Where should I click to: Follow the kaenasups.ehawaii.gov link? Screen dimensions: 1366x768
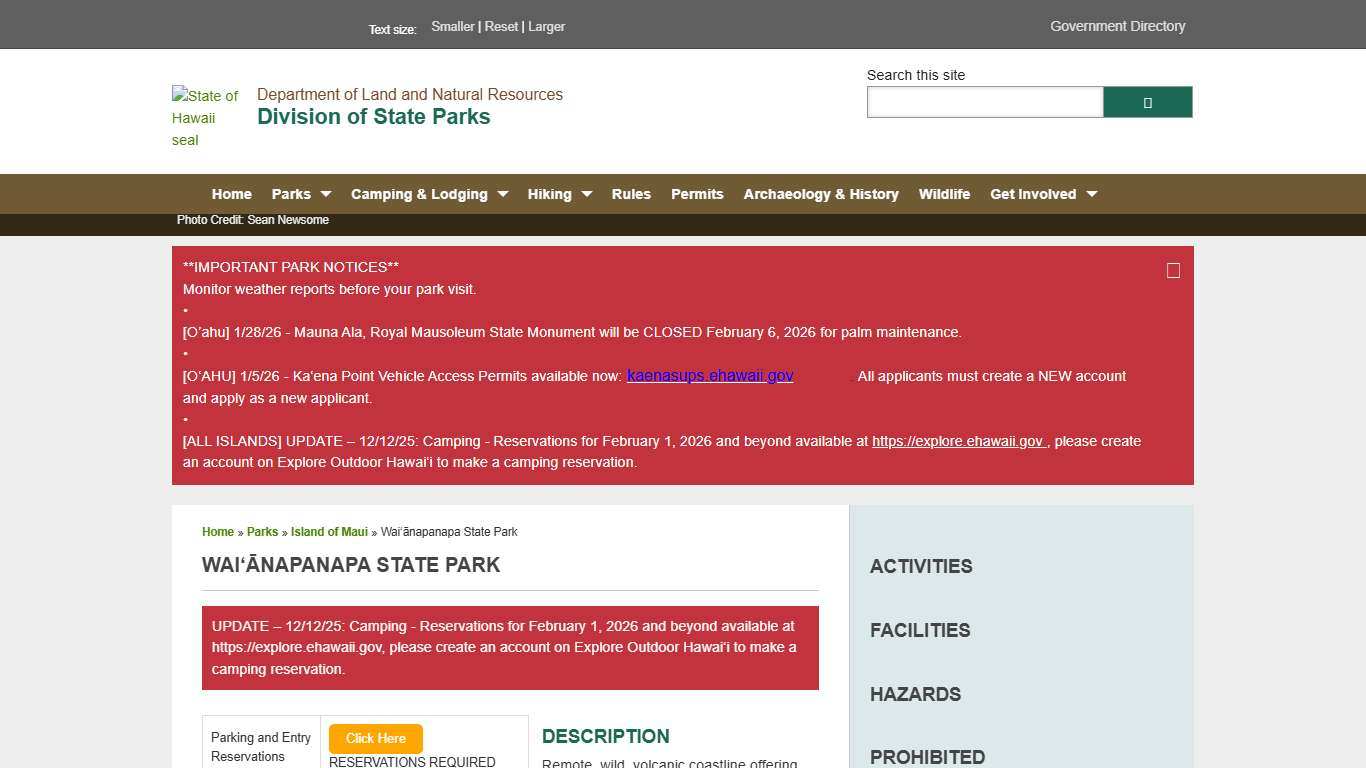point(709,376)
